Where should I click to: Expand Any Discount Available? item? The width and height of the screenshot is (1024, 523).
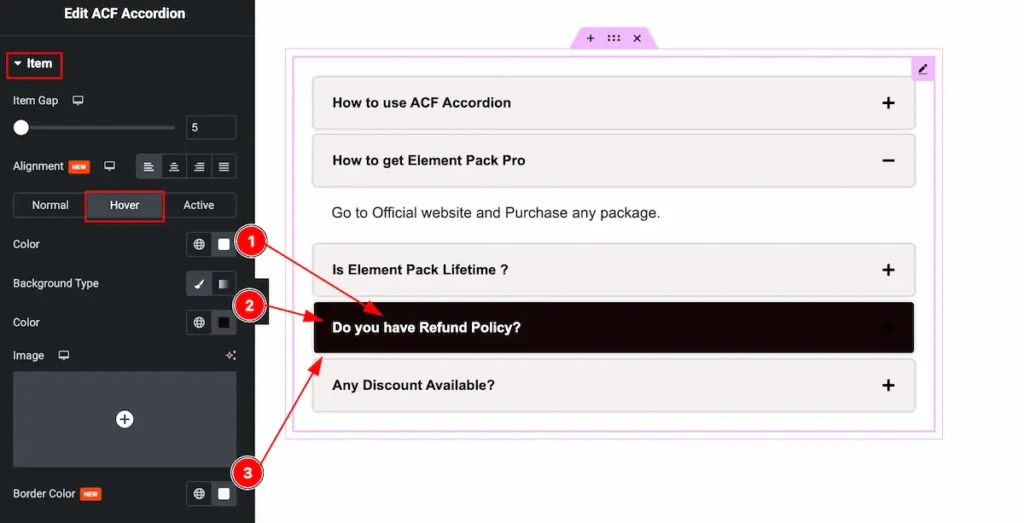point(888,385)
